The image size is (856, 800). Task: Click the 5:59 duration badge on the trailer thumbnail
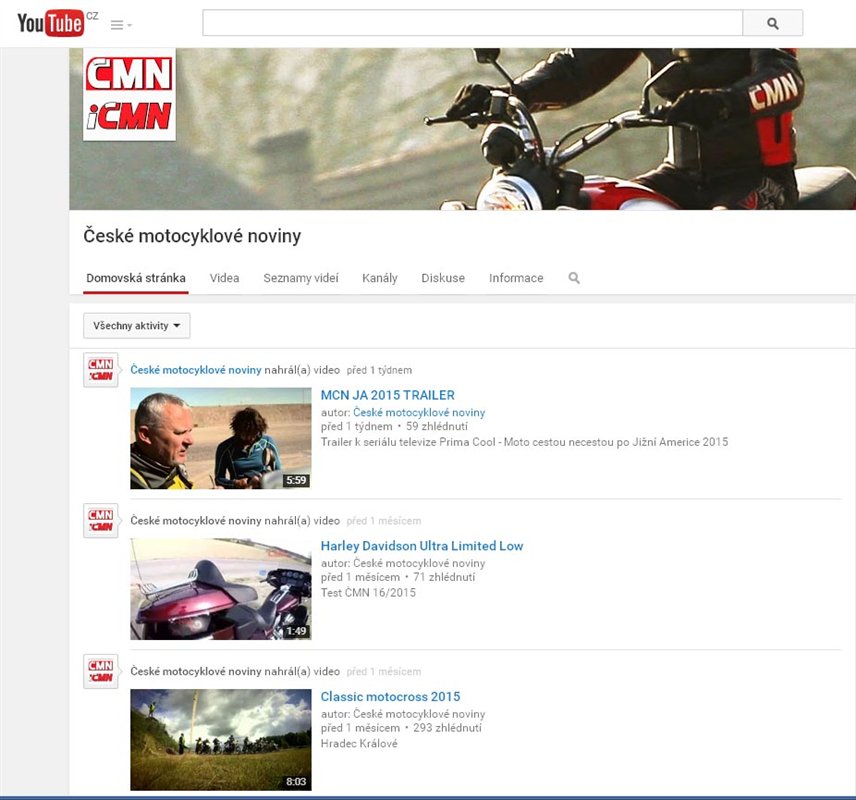pos(296,480)
